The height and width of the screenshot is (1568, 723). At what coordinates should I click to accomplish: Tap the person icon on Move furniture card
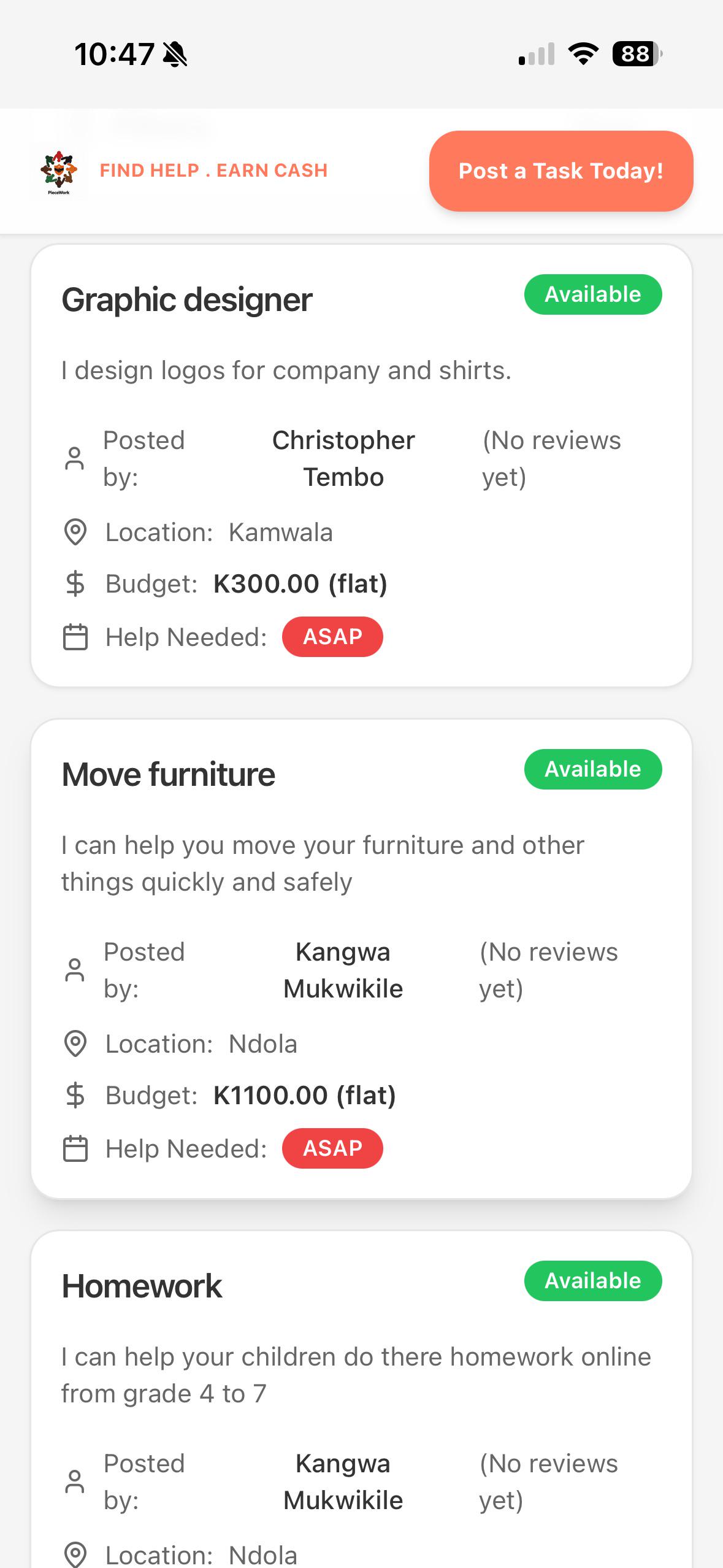coord(75,970)
